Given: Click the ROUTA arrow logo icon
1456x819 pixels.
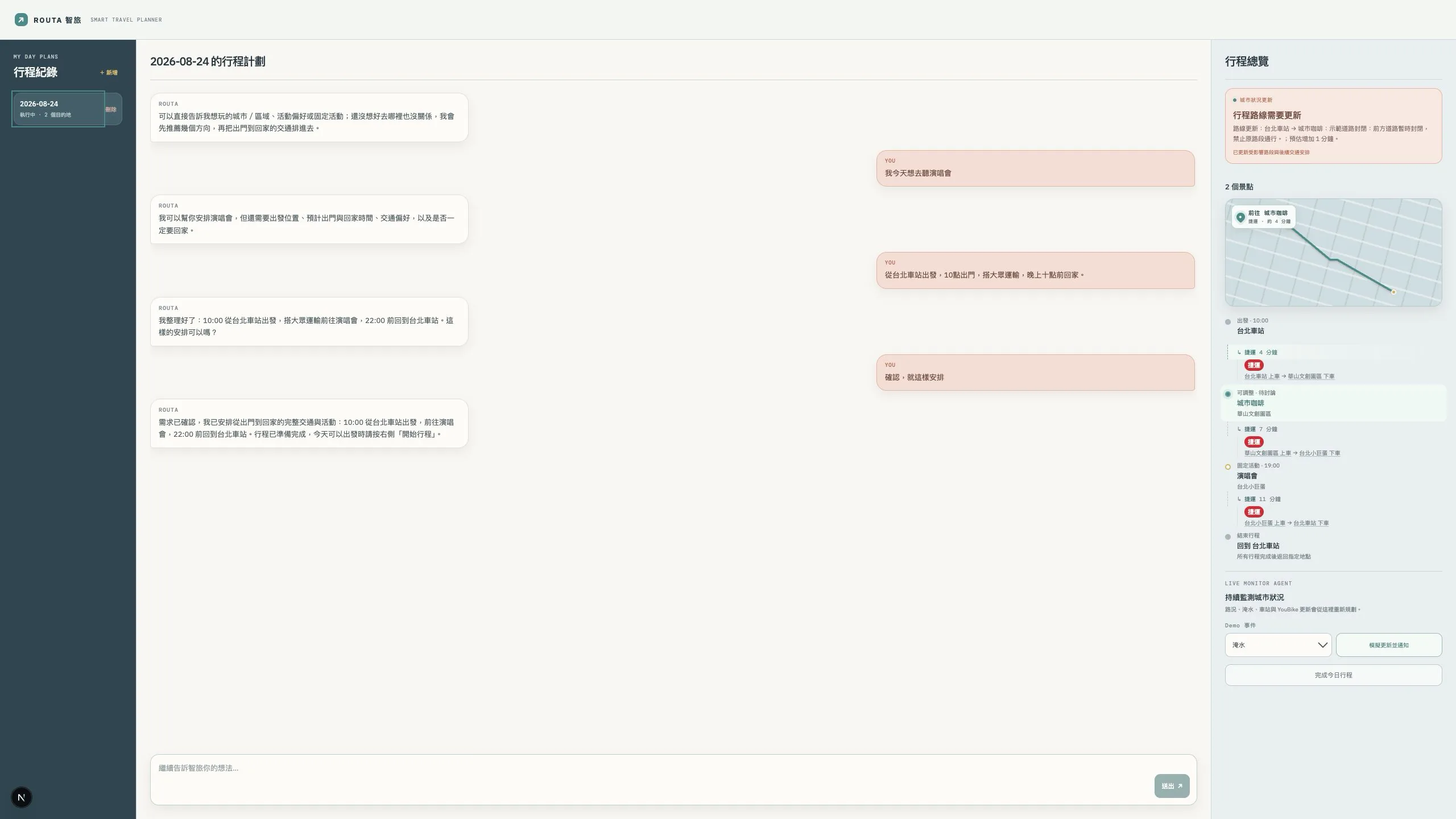Looking at the screenshot, I should point(21,20).
